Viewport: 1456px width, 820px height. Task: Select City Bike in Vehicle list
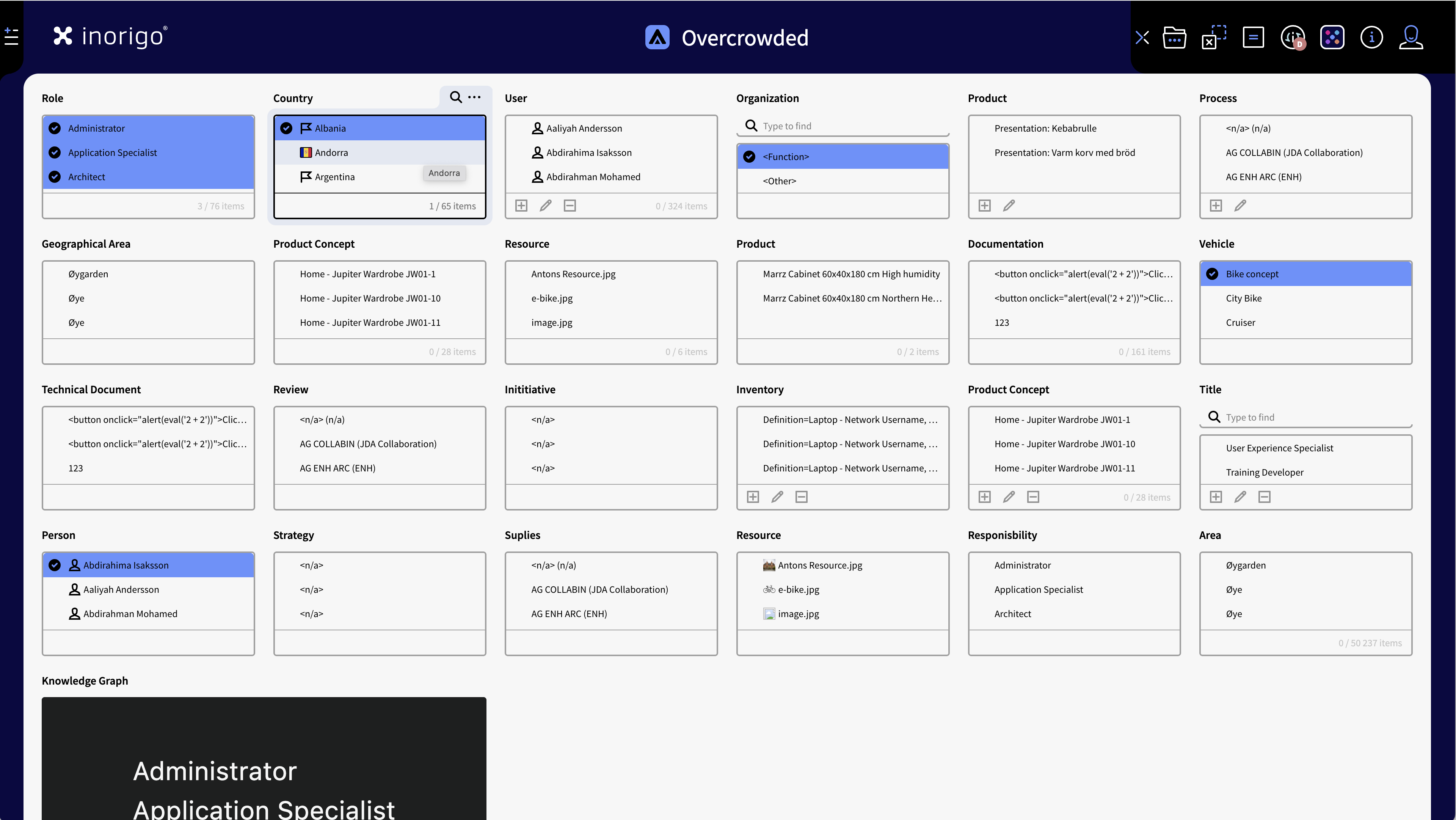pos(1244,298)
